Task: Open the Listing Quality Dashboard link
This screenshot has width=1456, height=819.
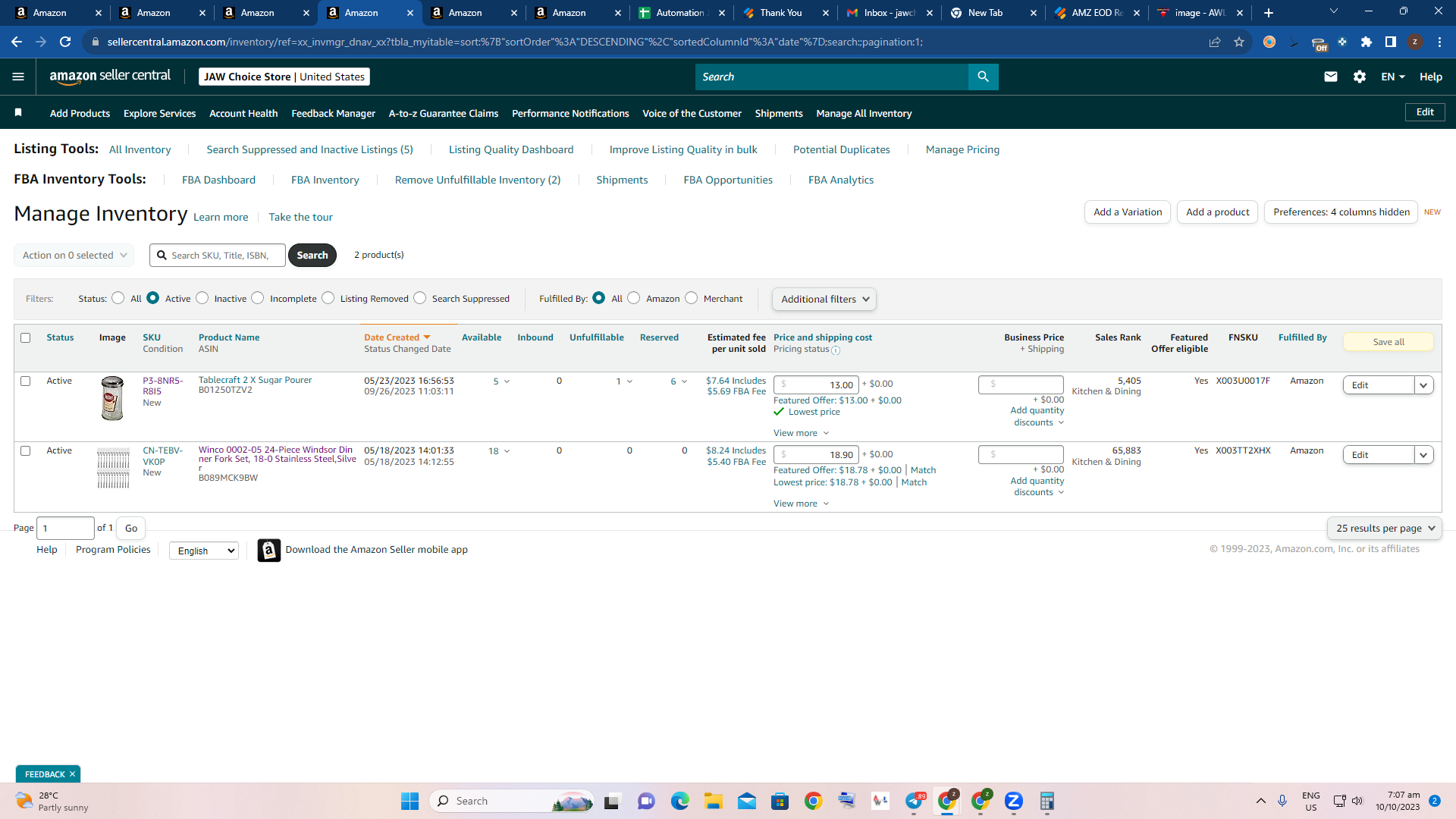Action: [511, 149]
